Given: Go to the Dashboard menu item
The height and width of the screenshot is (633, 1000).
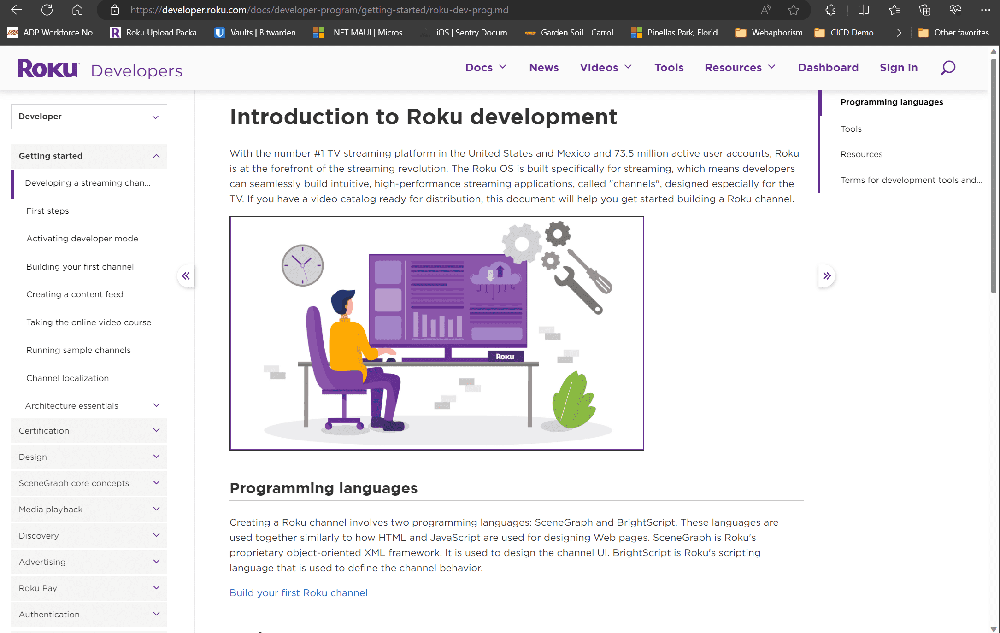Looking at the screenshot, I should pyautogui.click(x=828, y=67).
